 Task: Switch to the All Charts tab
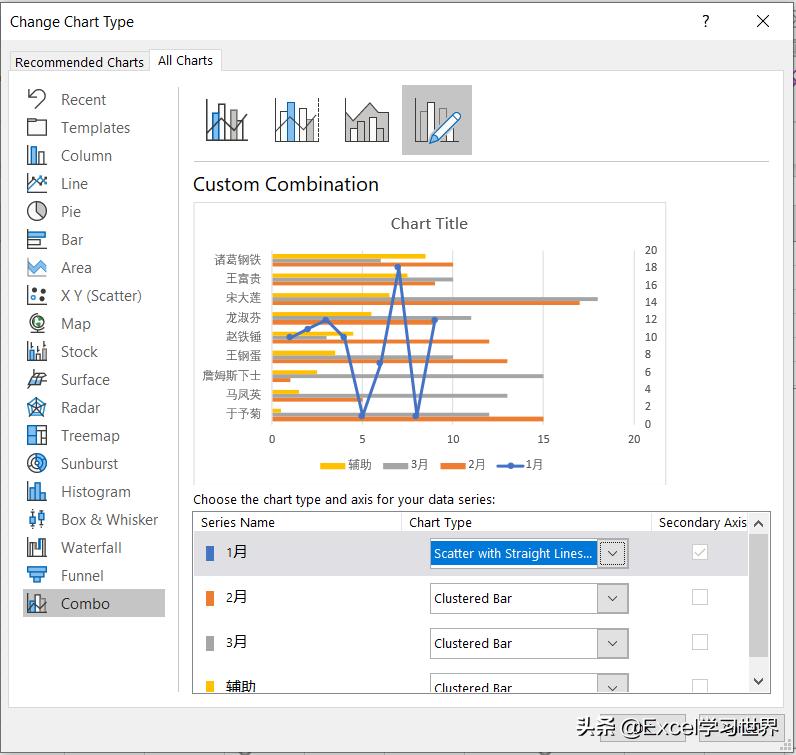(185, 61)
